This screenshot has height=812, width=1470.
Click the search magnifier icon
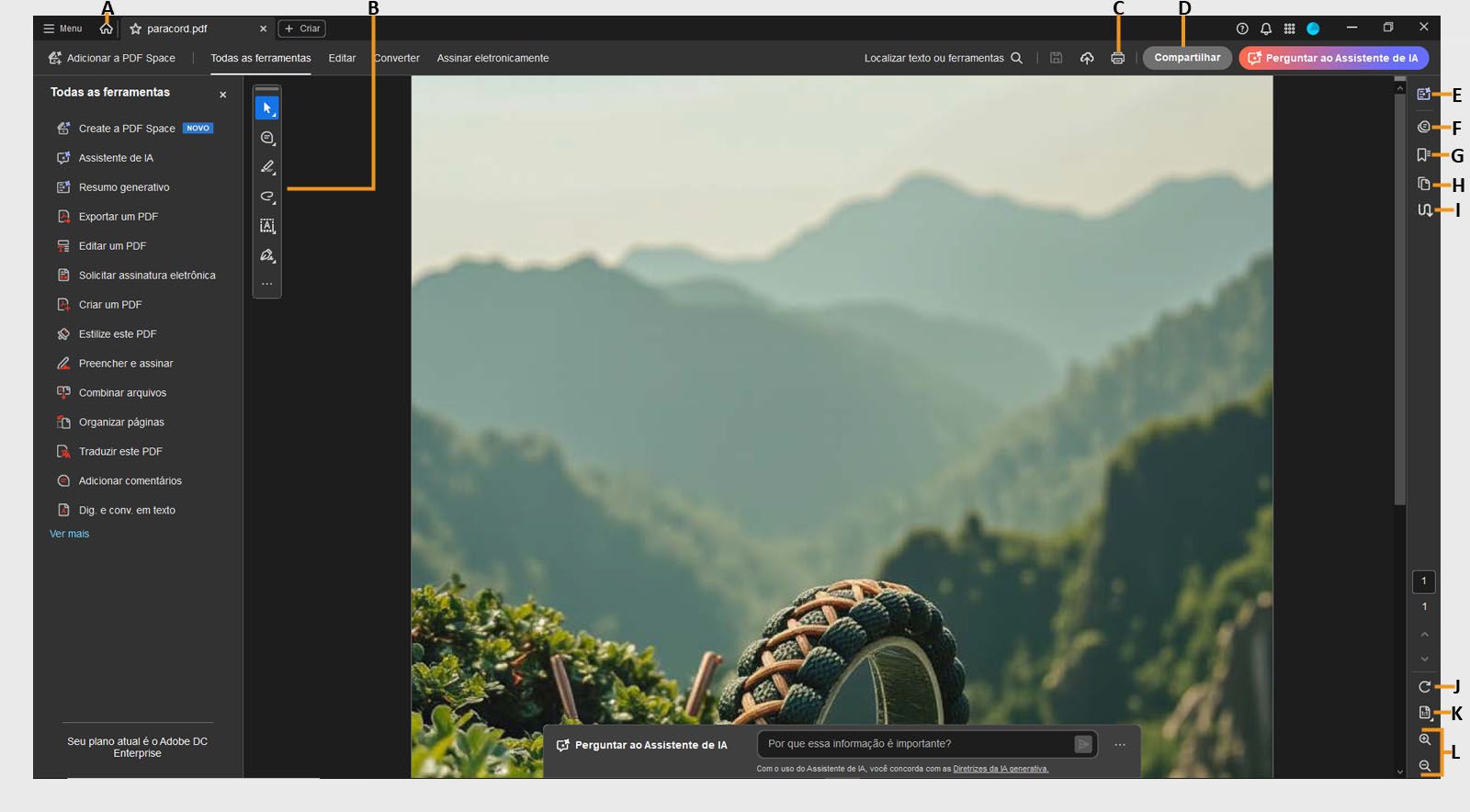pos(1017,58)
